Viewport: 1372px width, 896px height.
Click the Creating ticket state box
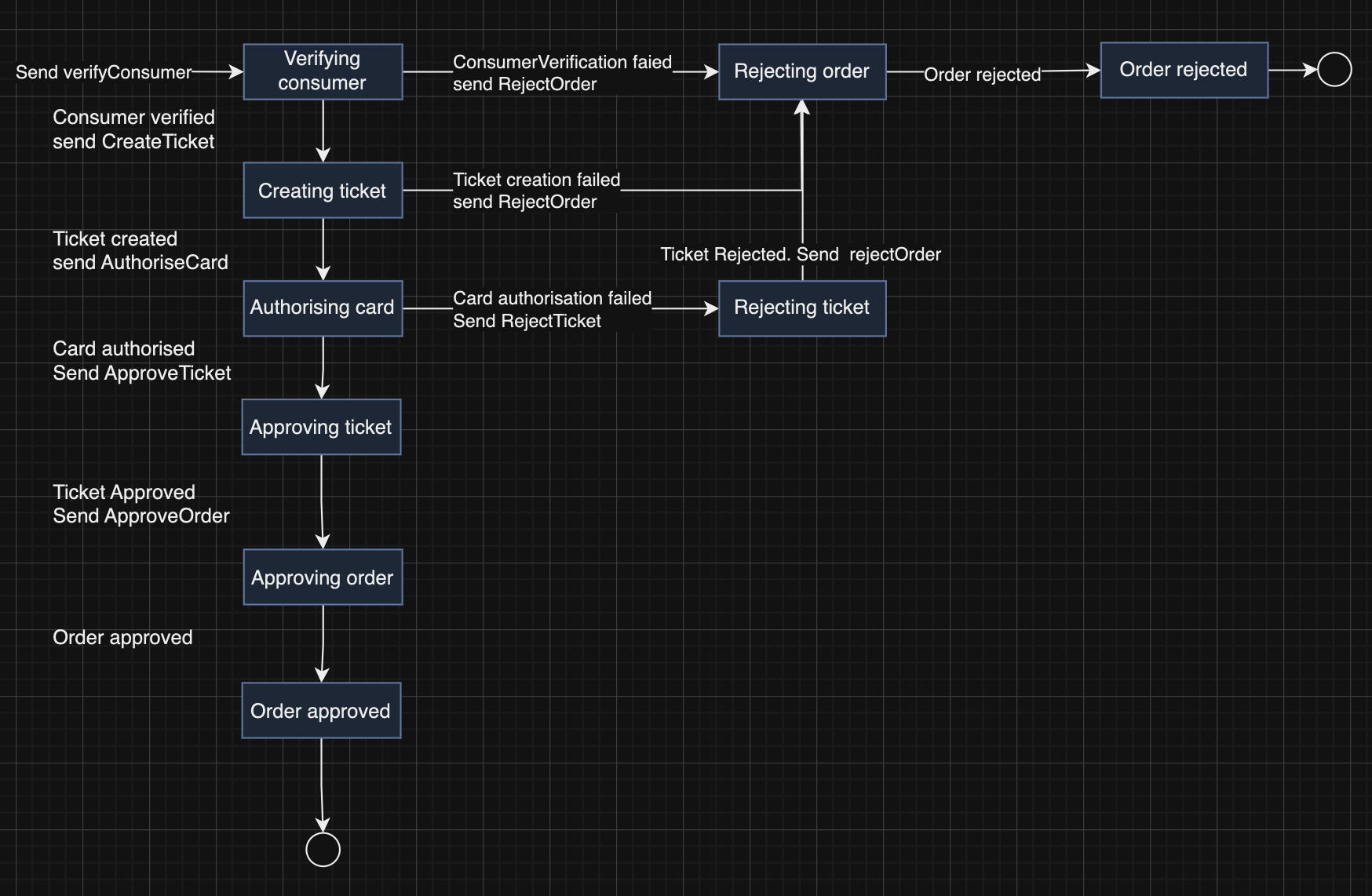pyautogui.click(x=323, y=191)
